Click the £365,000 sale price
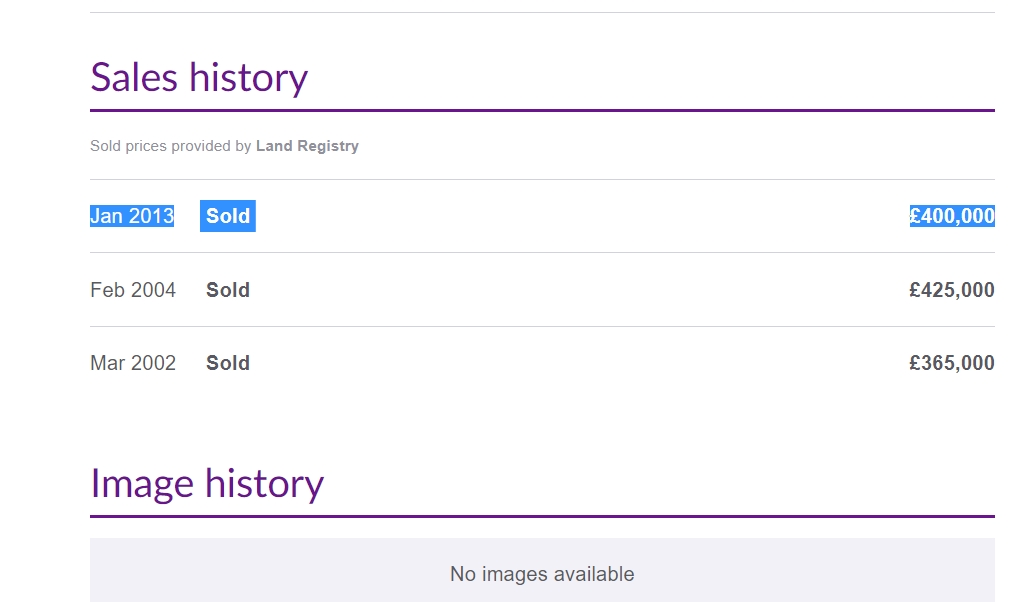Image resolution: width=1036 pixels, height=602 pixels. pos(951,363)
